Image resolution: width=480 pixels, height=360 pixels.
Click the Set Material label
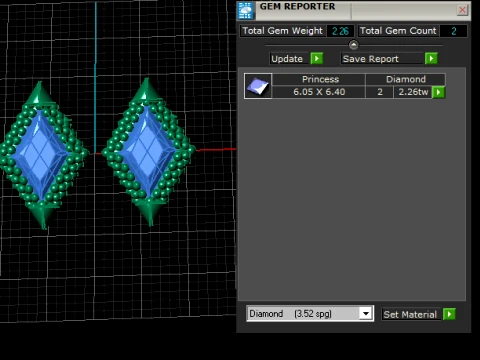[x=410, y=314]
